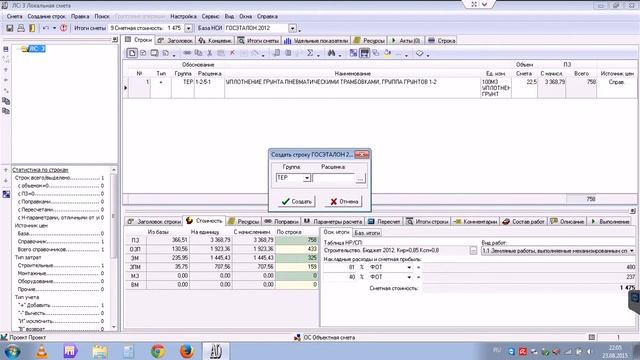Viewport: 640px width, 360px height.
Task: Open the Комментарии tab
Action: (x=476, y=221)
